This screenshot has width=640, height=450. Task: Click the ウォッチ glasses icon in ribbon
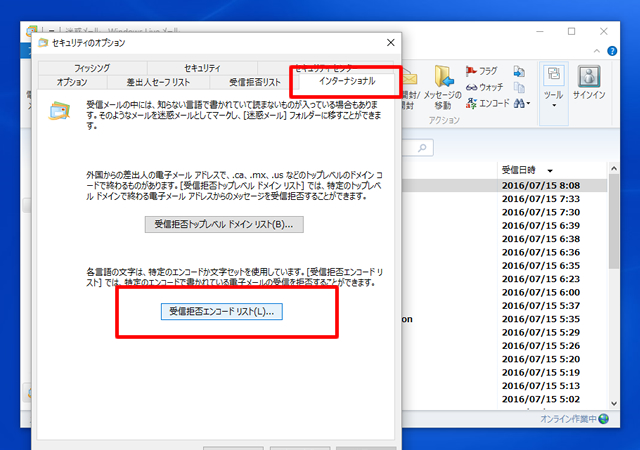tap(471, 87)
